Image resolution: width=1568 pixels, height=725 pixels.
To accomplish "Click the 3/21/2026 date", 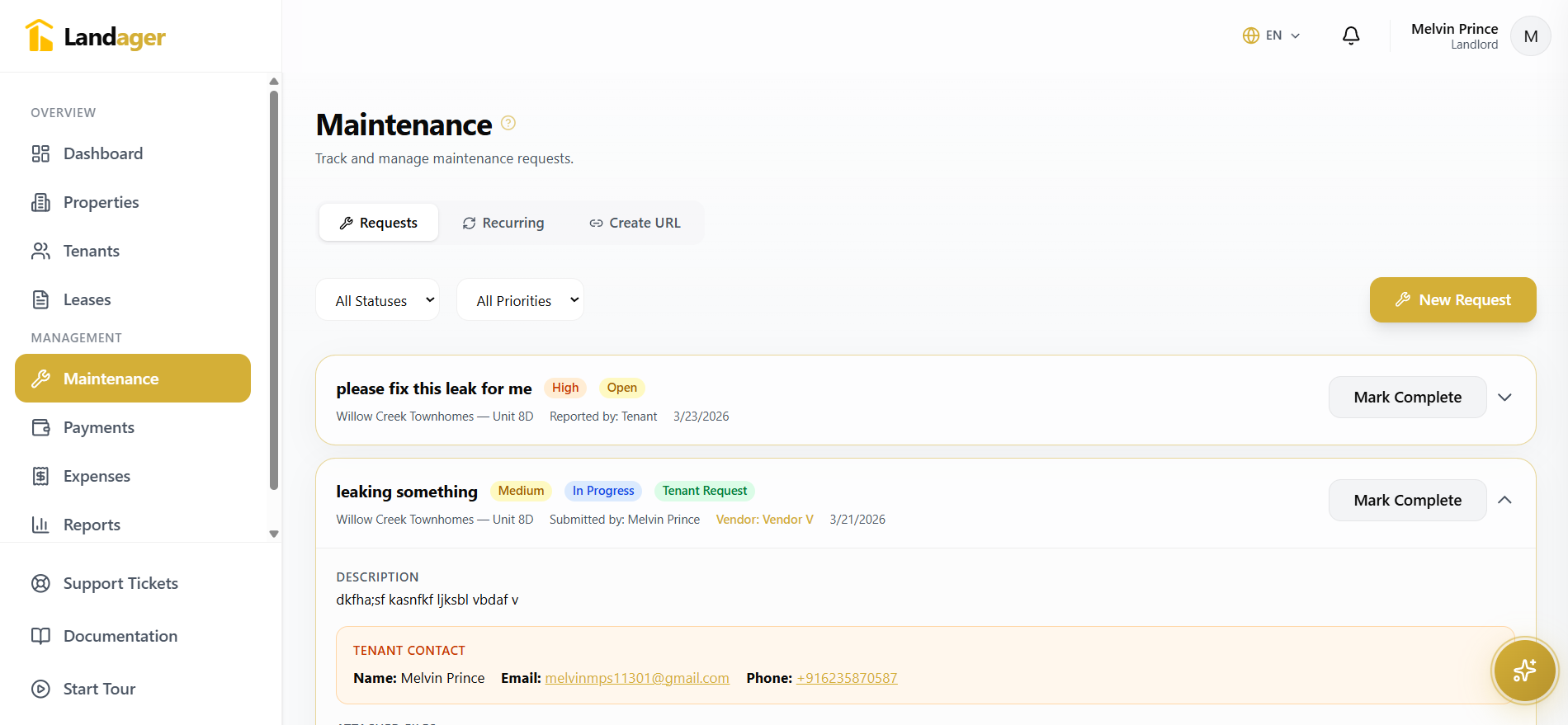I will pyautogui.click(x=857, y=520).
